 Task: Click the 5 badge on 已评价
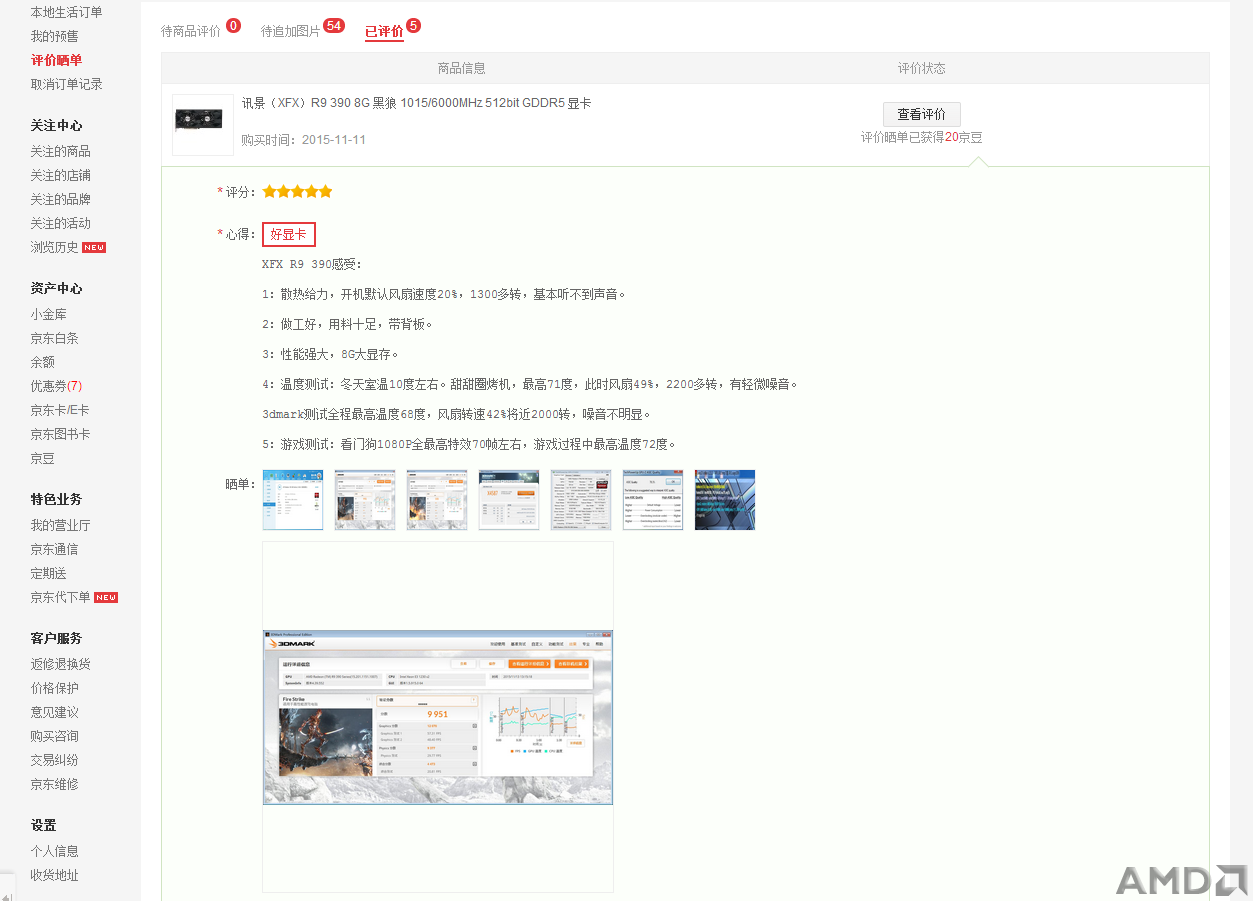click(413, 25)
